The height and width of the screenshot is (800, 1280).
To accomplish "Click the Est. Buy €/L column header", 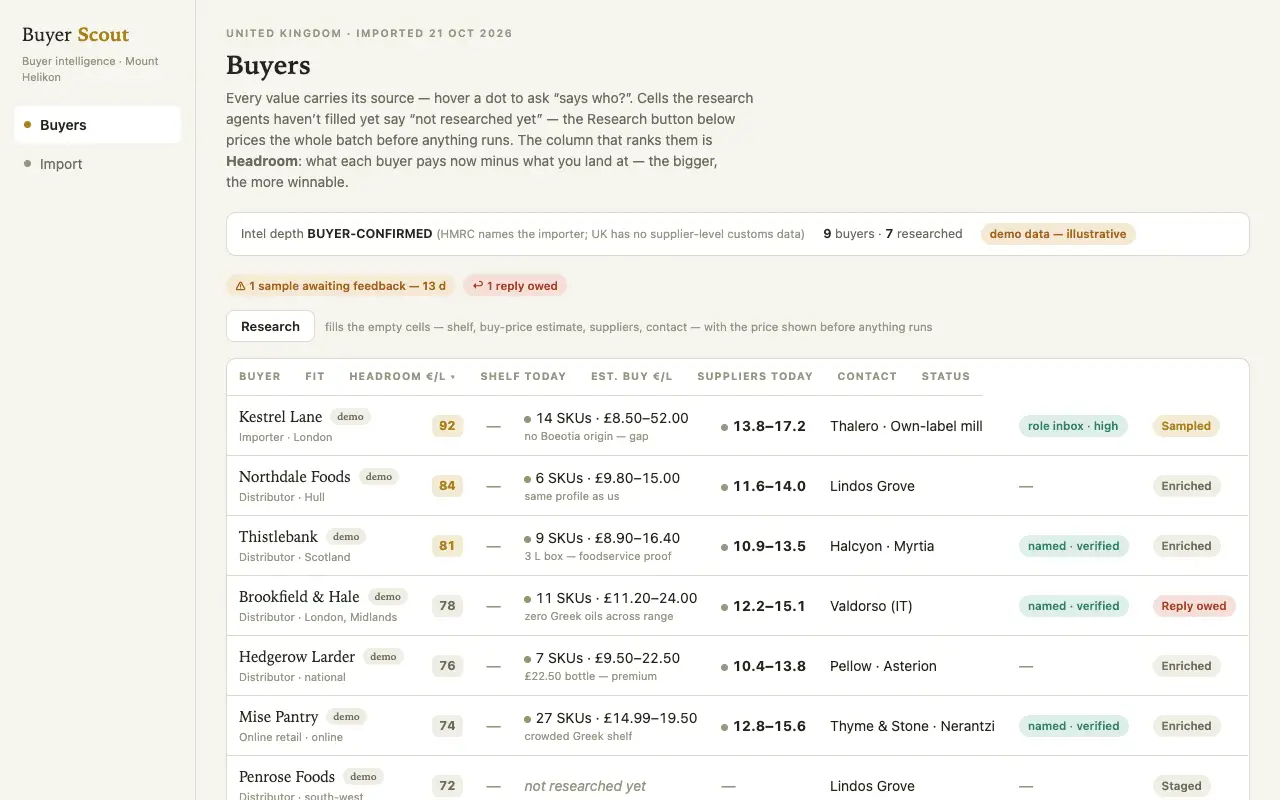I will pos(632,376).
